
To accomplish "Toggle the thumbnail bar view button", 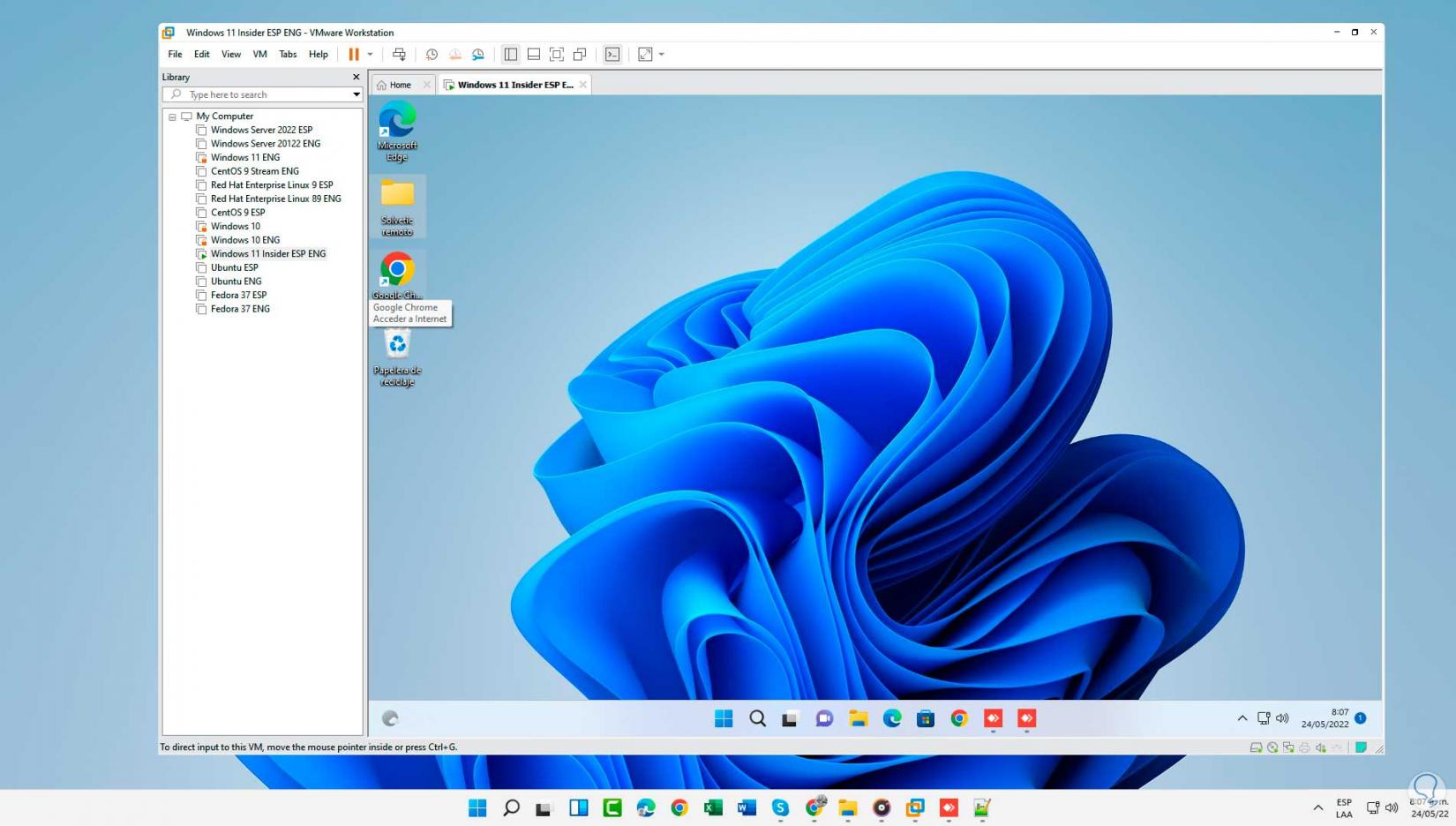I will click(x=534, y=55).
